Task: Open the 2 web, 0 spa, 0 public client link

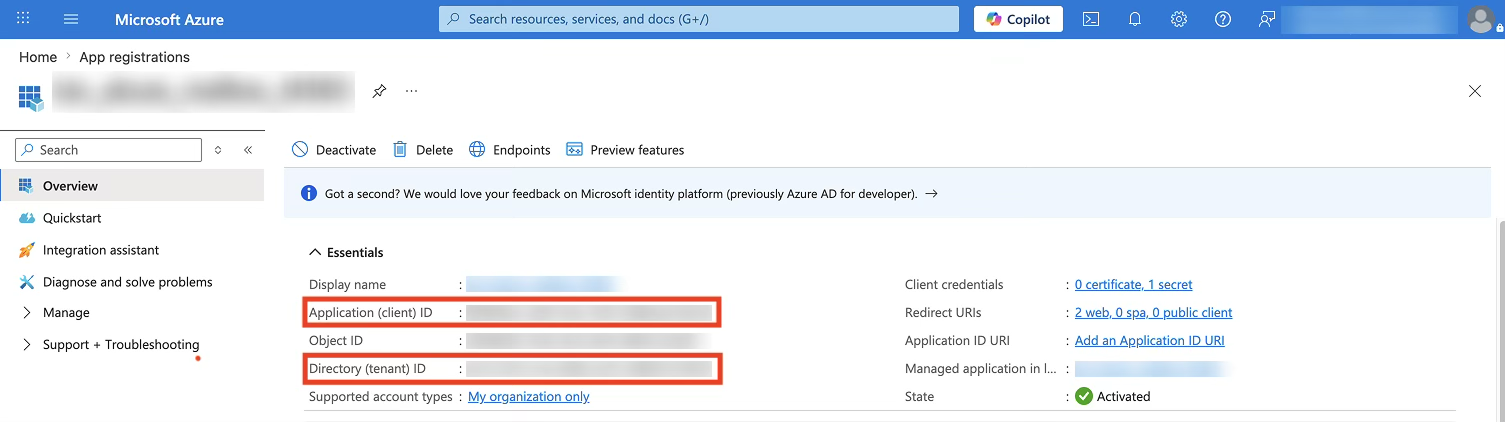Action: pyautogui.click(x=1154, y=313)
